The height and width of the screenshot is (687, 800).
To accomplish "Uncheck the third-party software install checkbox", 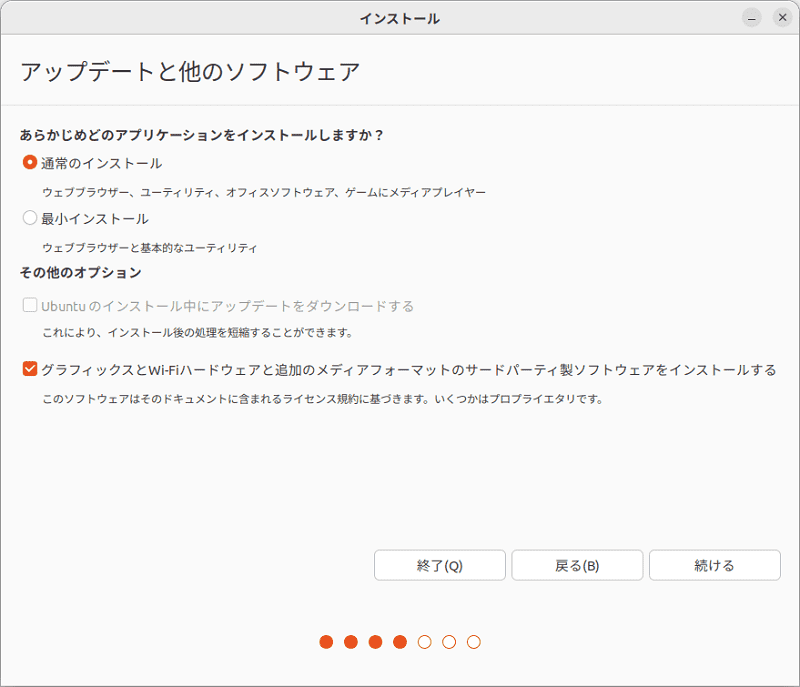I will (30, 369).
